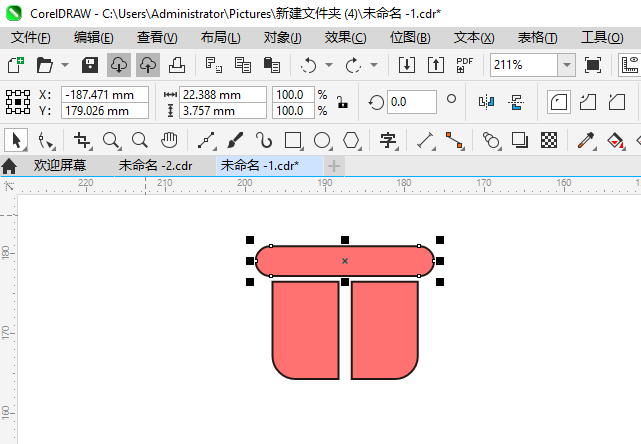Mirror the object horizontally
Image resolution: width=641 pixels, height=444 pixels.
tap(486, 102)
